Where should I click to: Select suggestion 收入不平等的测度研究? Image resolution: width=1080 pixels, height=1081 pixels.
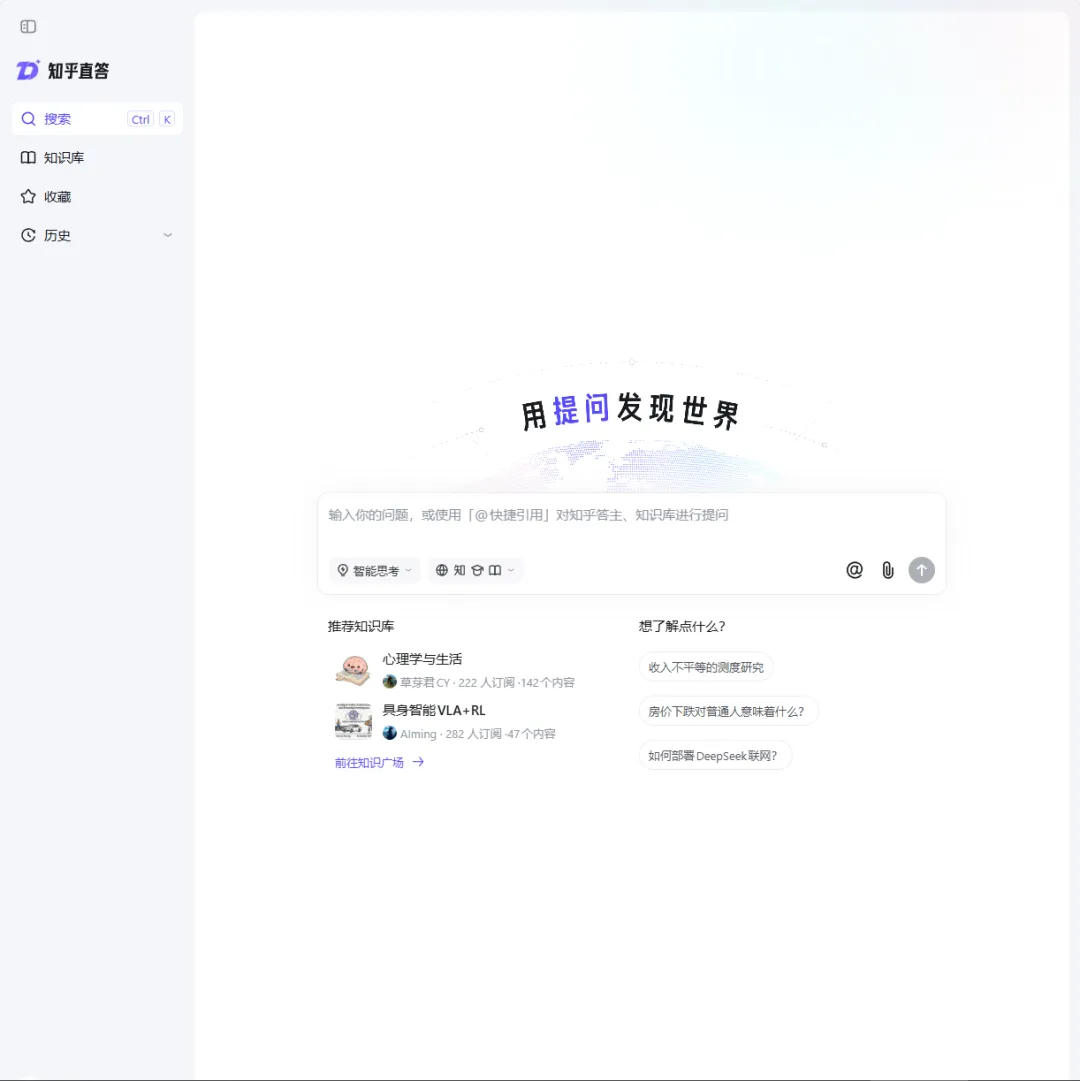pos(706,667)
